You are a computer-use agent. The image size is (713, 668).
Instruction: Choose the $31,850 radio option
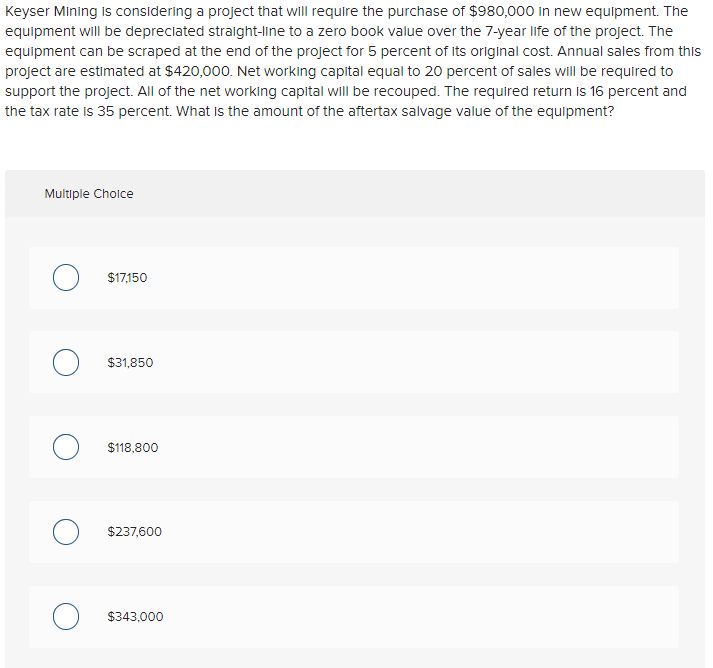(x=67, y=362)
